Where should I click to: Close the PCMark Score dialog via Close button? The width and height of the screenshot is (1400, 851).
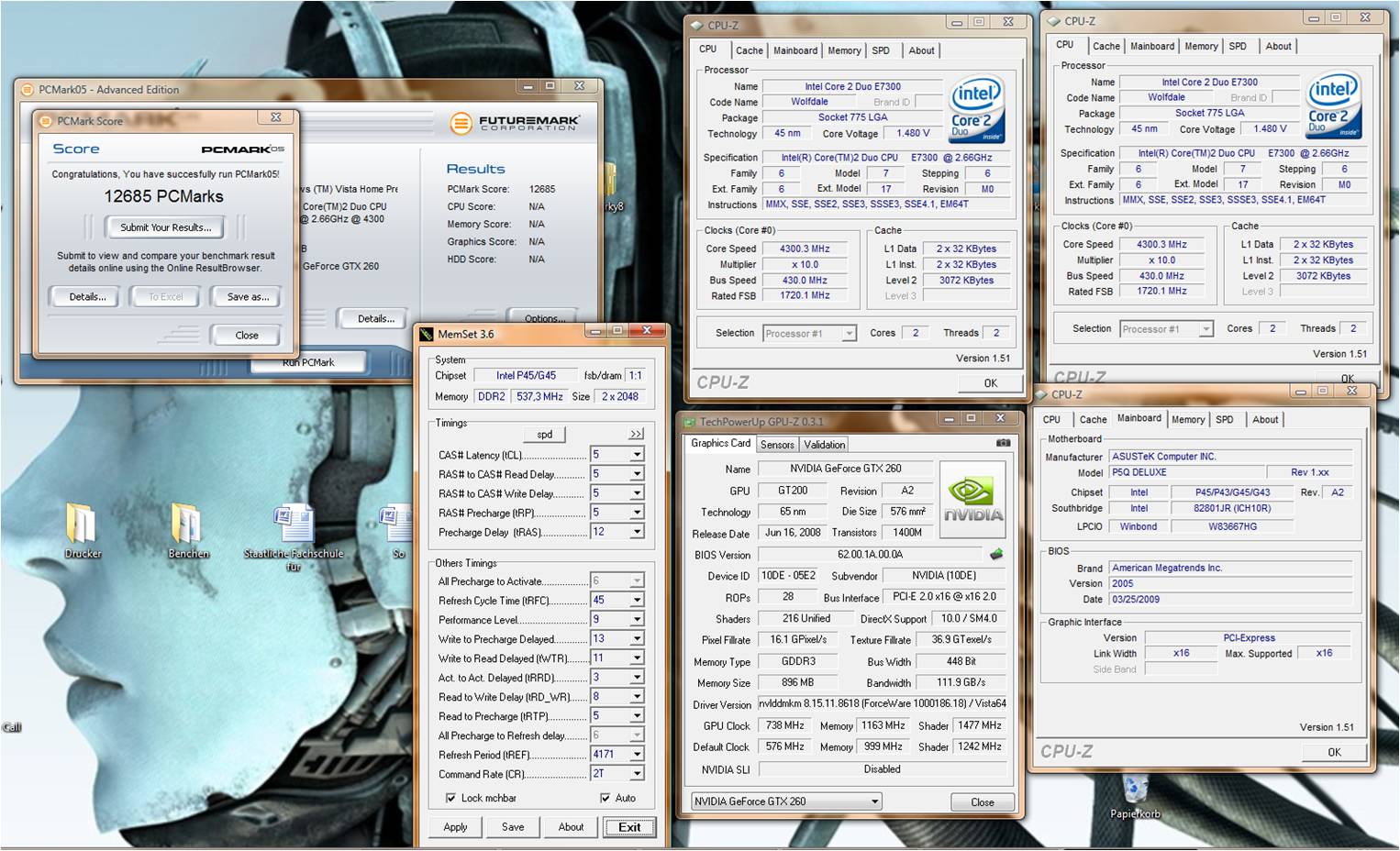246,336
